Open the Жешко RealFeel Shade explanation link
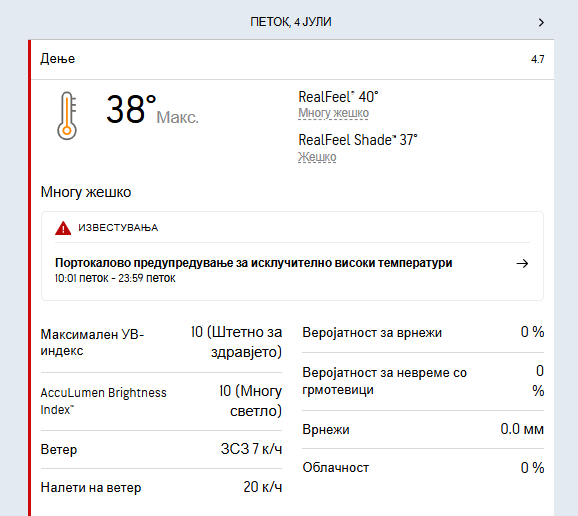The width and height of the screenshot is (578, 516). [x=317, y=157]
